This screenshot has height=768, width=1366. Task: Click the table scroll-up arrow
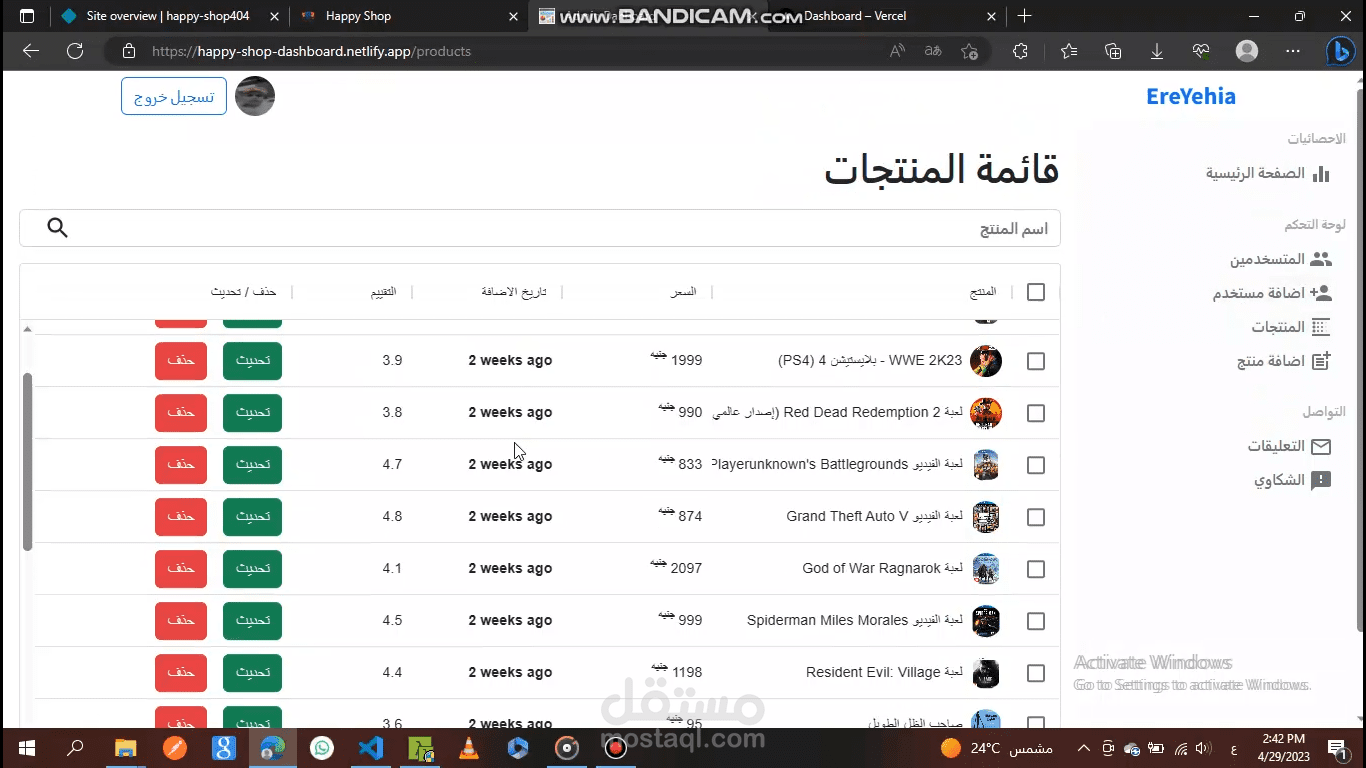point(28,329)
